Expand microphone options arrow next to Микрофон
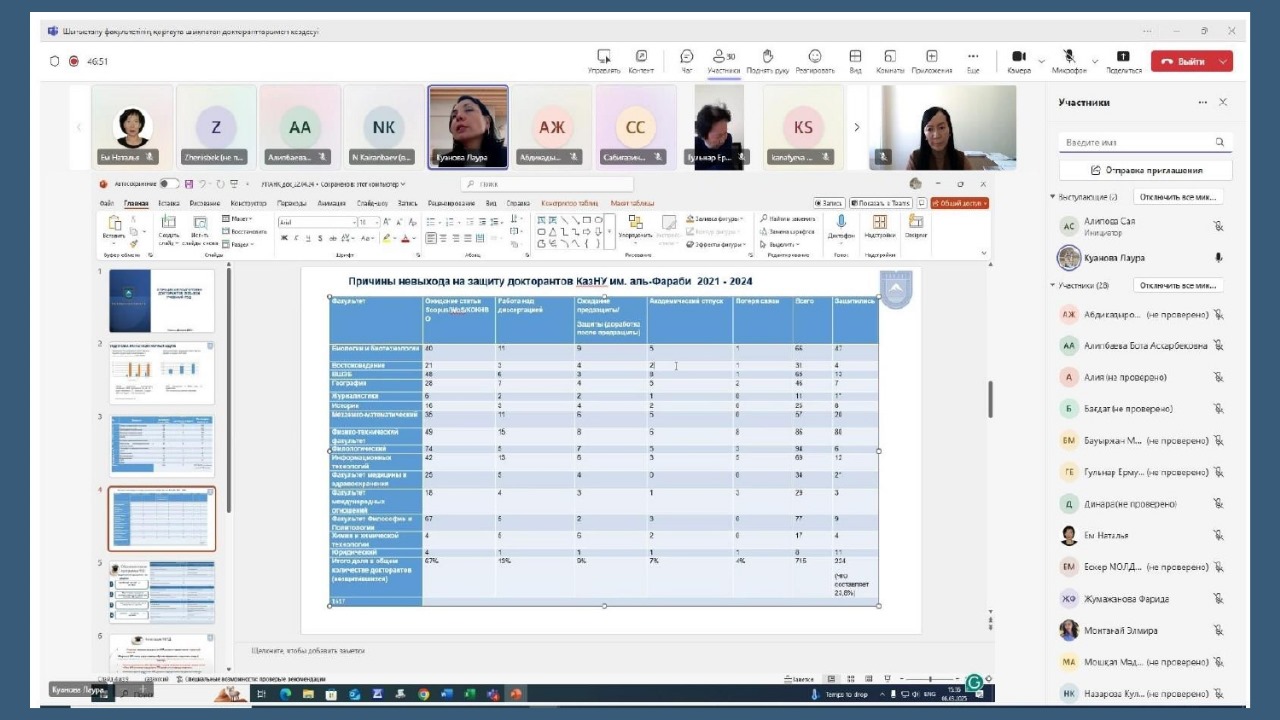1280x720 pixels. pyautogui.click(x=1095, y=61)
